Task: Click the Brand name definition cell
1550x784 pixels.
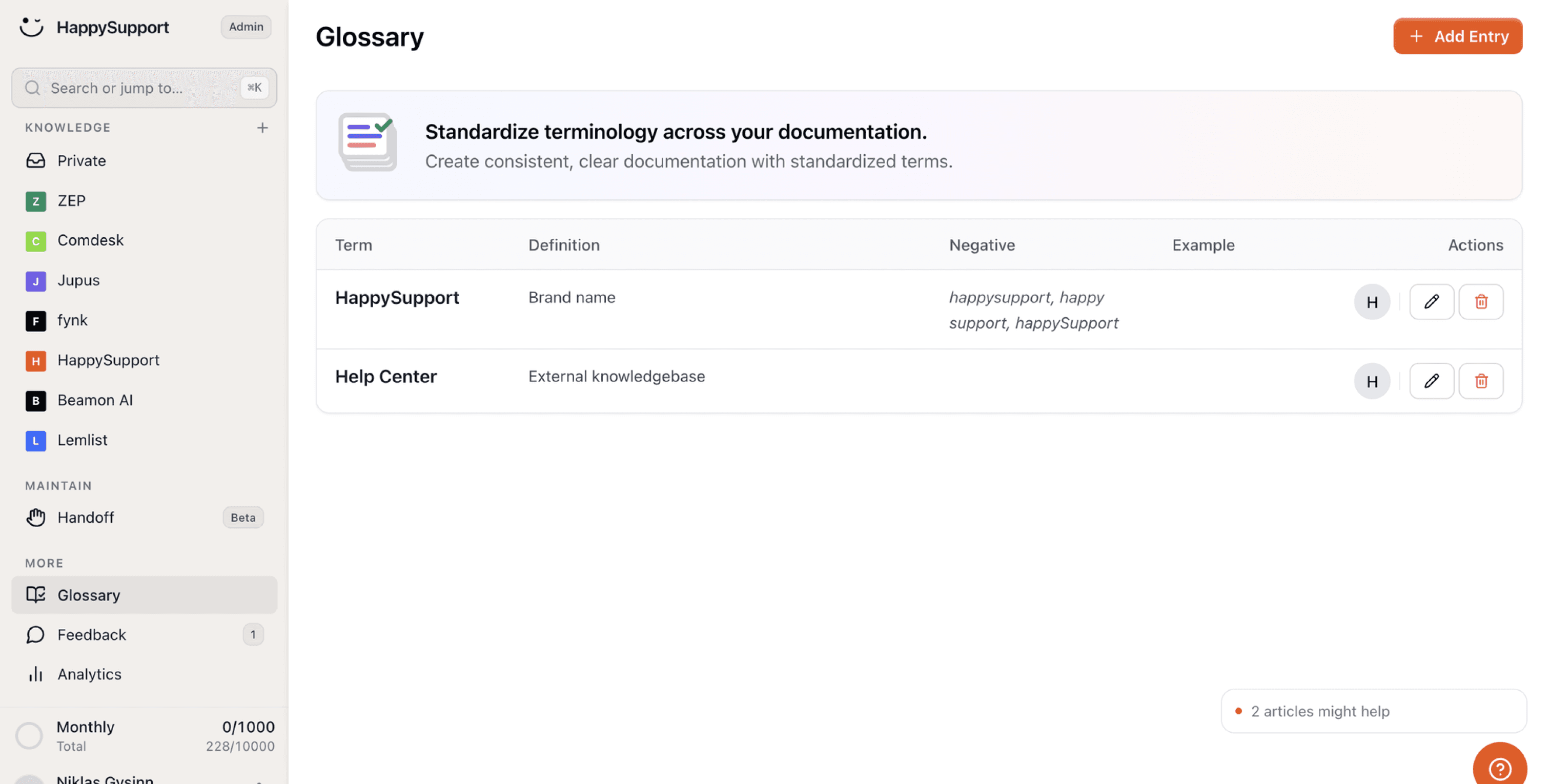Action: [572, 297]
